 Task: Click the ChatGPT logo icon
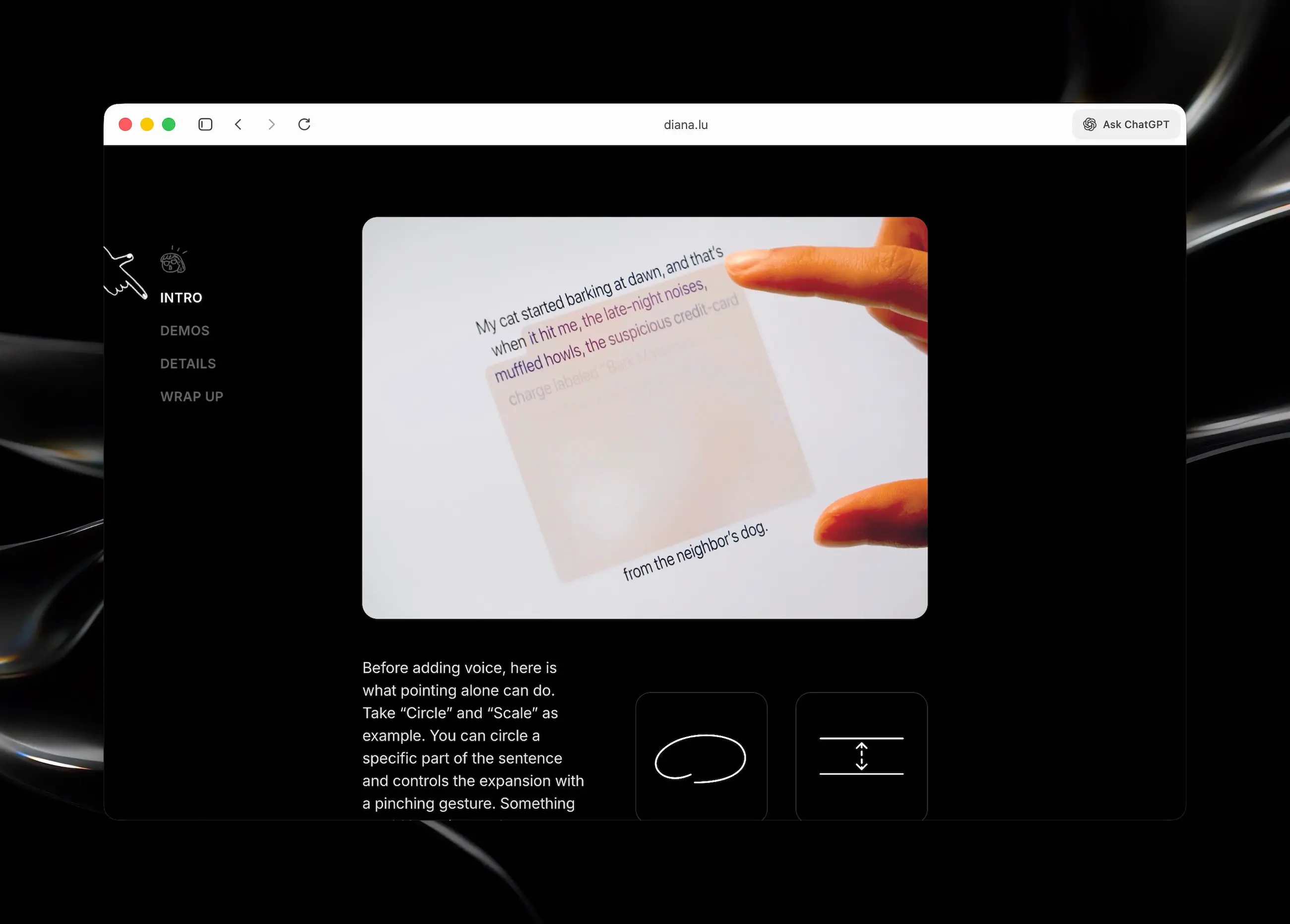click(1089, 124)
